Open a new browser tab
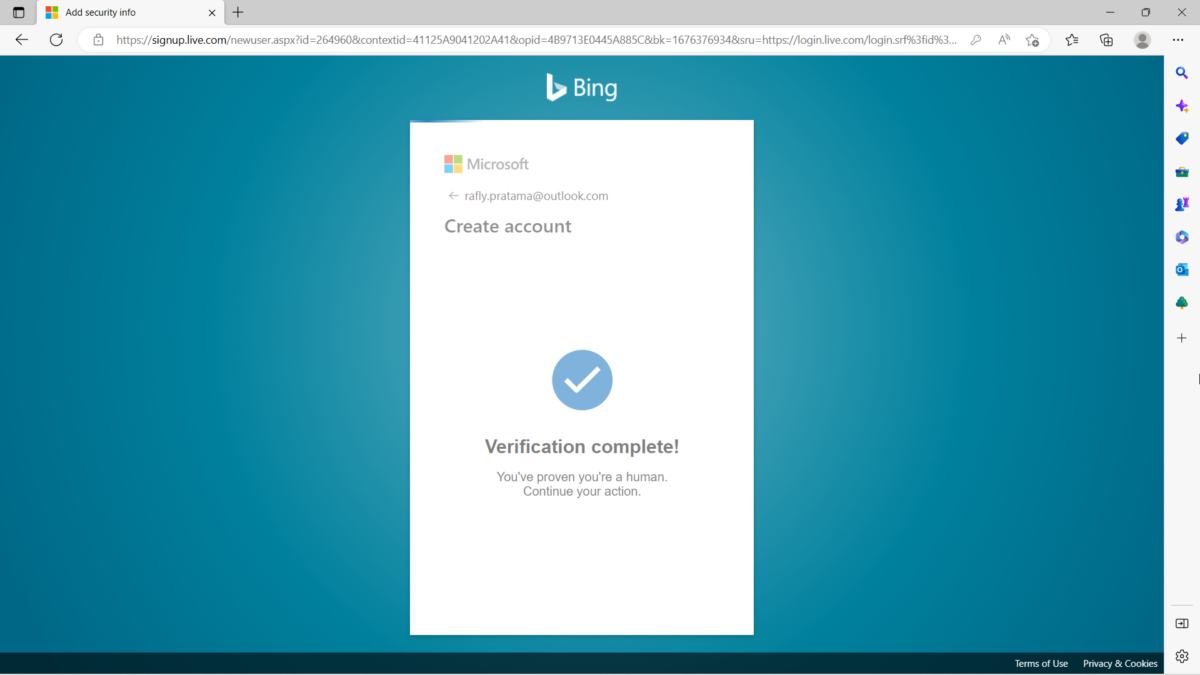 pyautogui.click(x=238, y=13)
